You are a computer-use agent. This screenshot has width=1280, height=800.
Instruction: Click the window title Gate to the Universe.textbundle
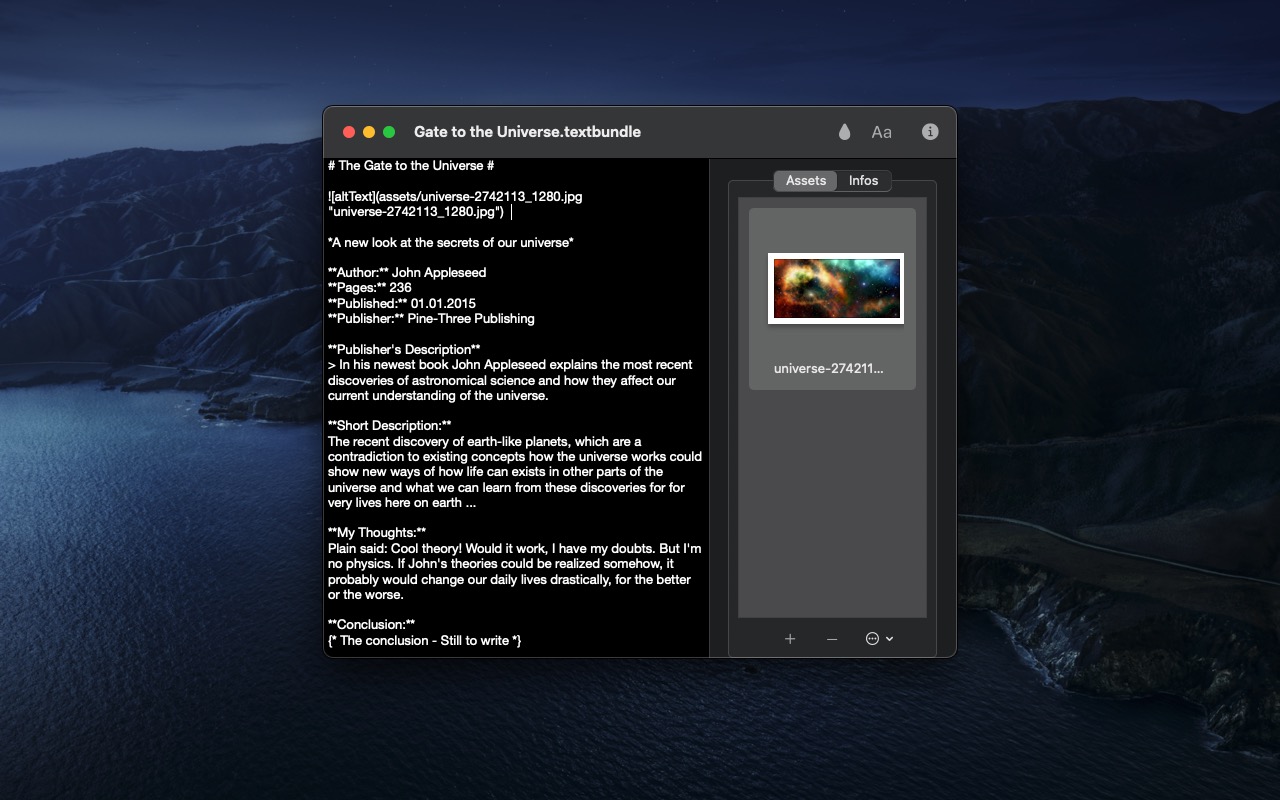coord(527,132)
